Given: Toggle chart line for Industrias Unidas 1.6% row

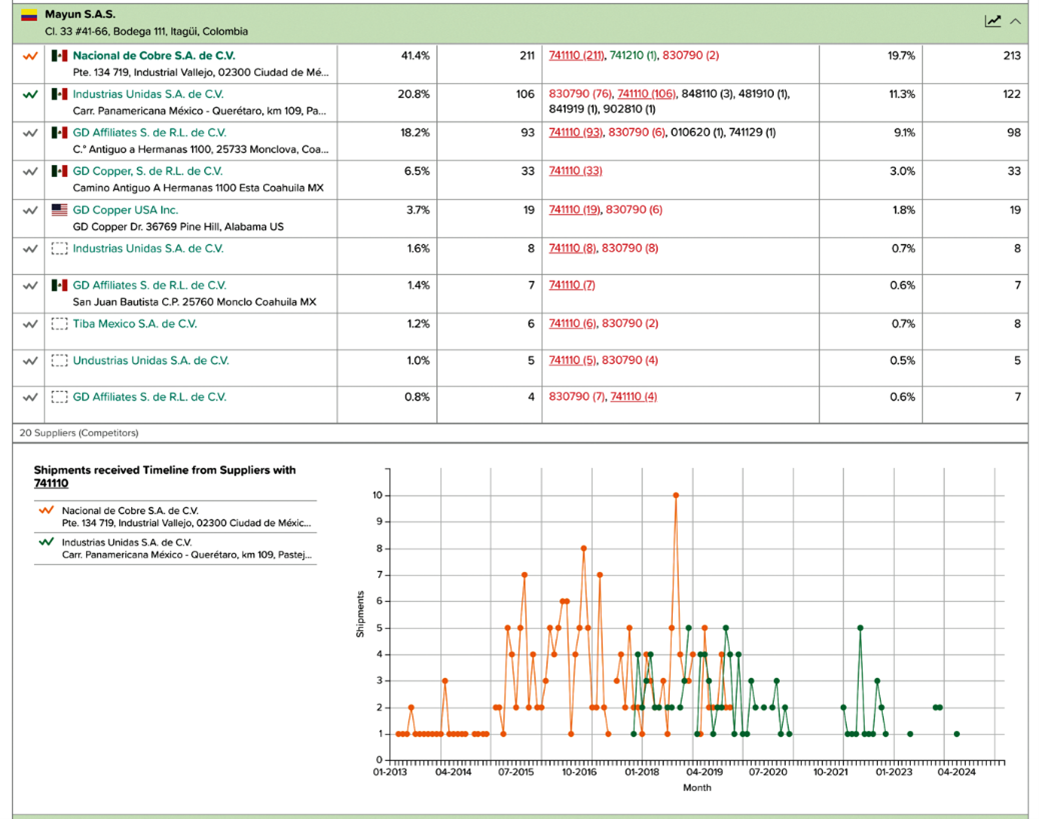Looking at the screenshot, I should click(x=30, y=249).
